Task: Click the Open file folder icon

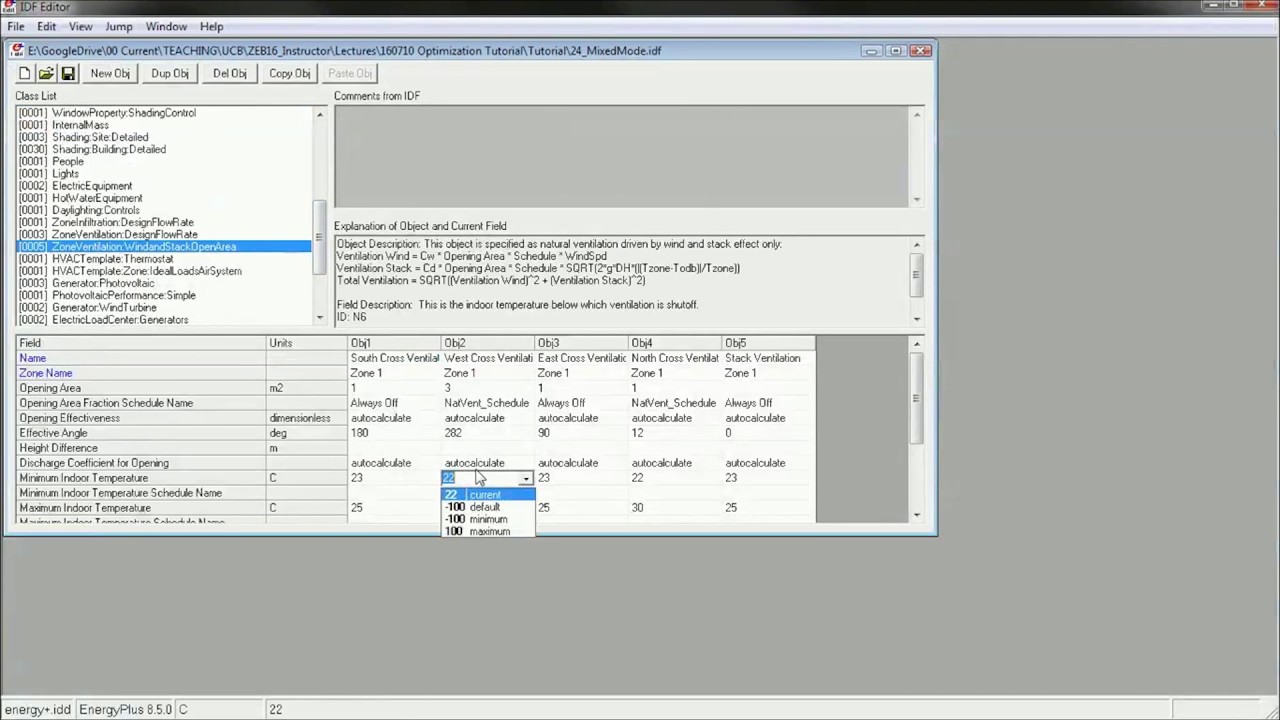Action: point(46,73)
